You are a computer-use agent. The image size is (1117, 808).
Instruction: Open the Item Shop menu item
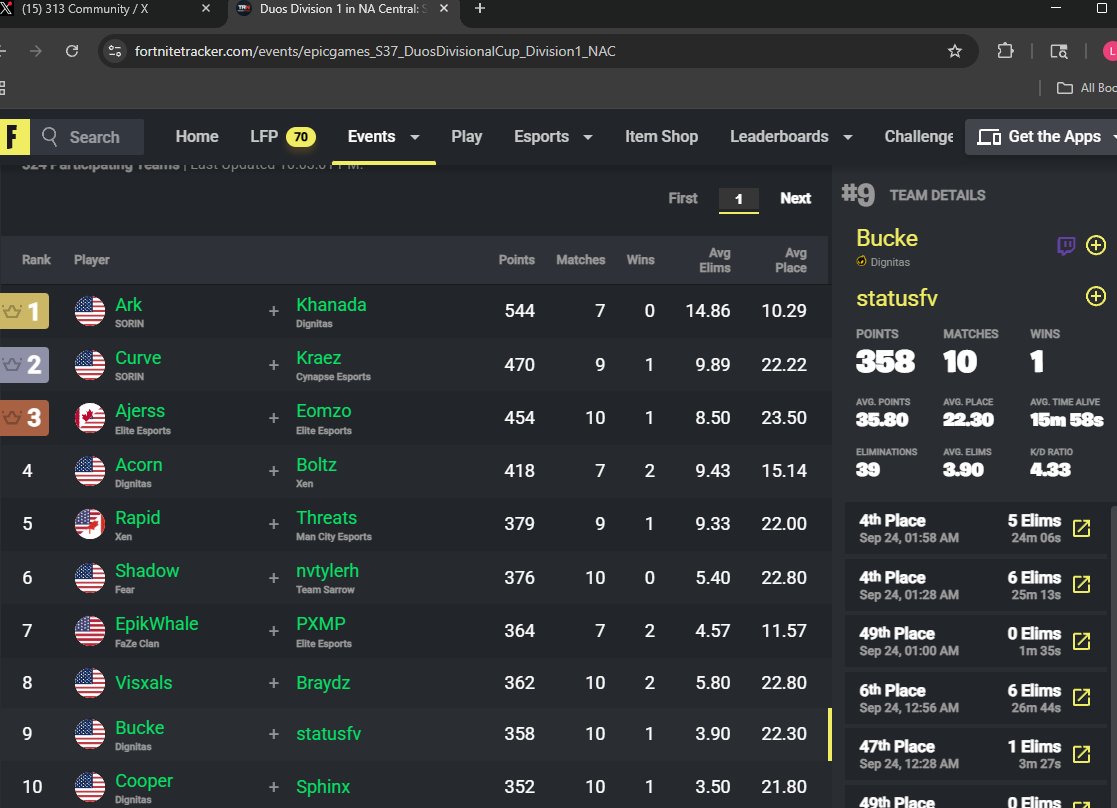(x=661, y=136)
